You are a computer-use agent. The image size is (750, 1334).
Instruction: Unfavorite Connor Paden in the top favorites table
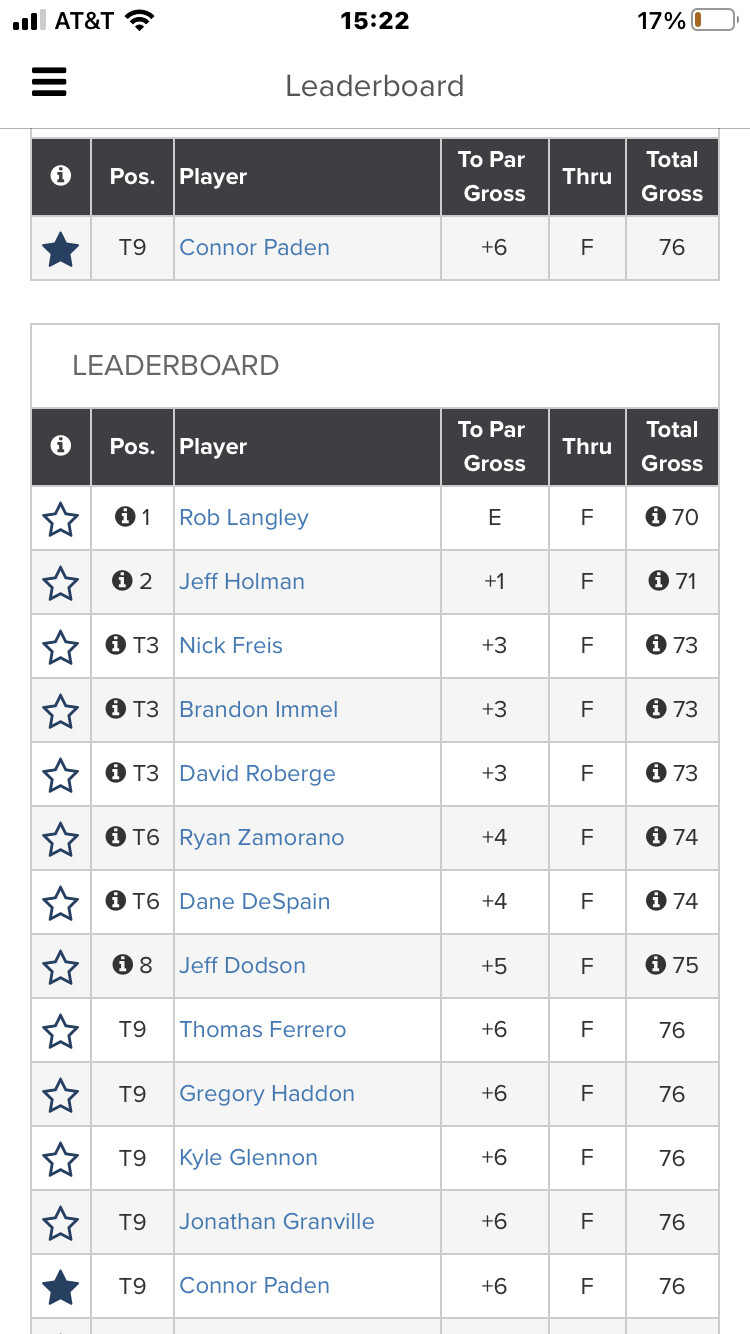[x=61, y=249]
